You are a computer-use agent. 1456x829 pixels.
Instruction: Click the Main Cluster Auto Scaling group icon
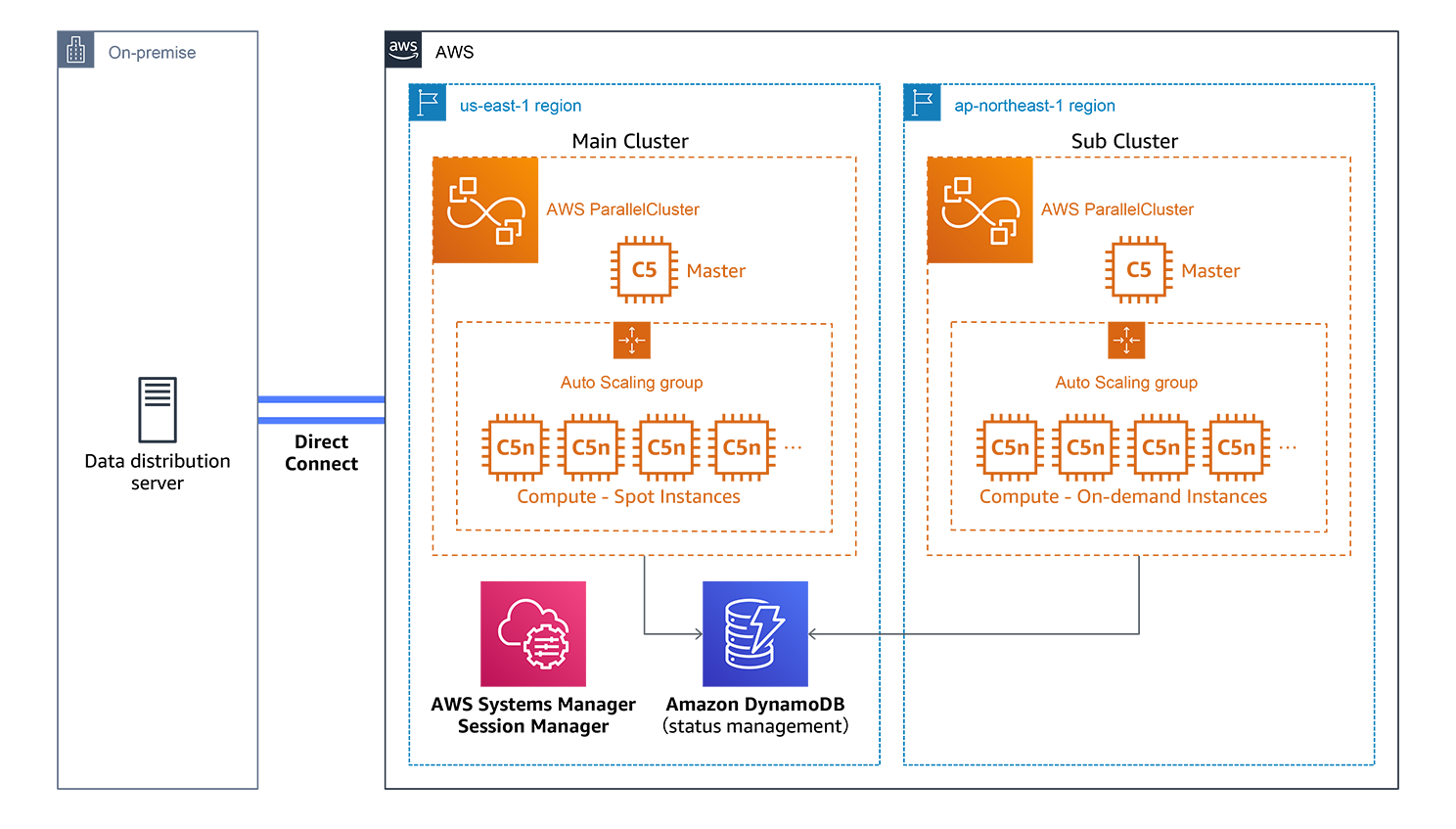pos(632,341)
